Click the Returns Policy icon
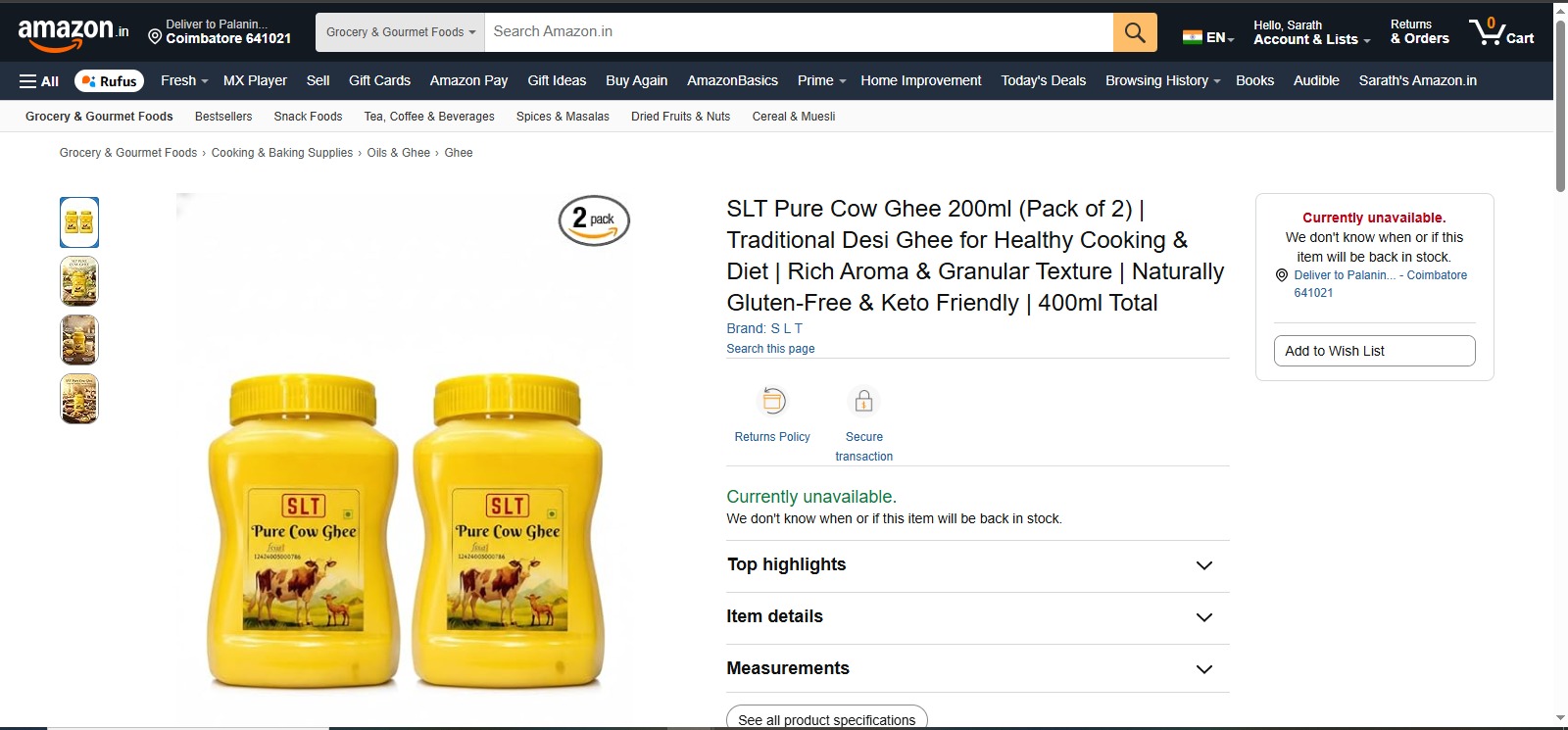 tap(773, 401)
